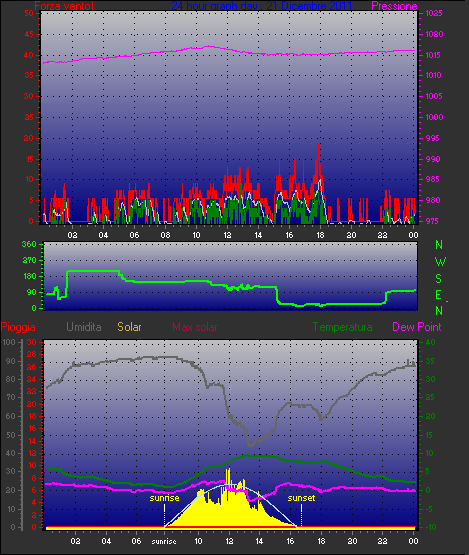469x555 pixels.
Task: Click the 14 hour label under solar chart
Action: [259, 541]
